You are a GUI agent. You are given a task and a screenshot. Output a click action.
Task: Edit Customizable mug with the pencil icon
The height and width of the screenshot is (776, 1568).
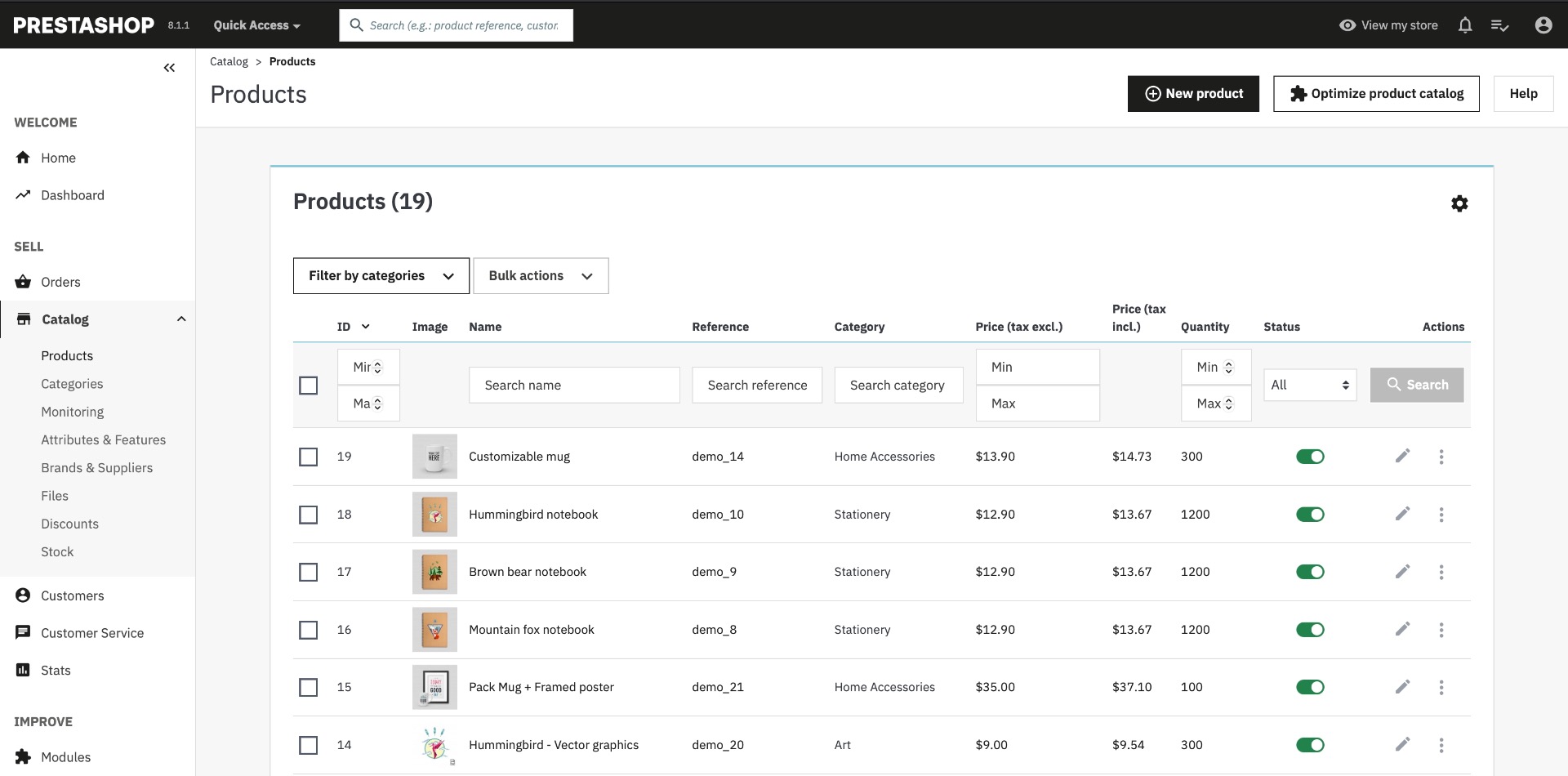click(1402, 457)
